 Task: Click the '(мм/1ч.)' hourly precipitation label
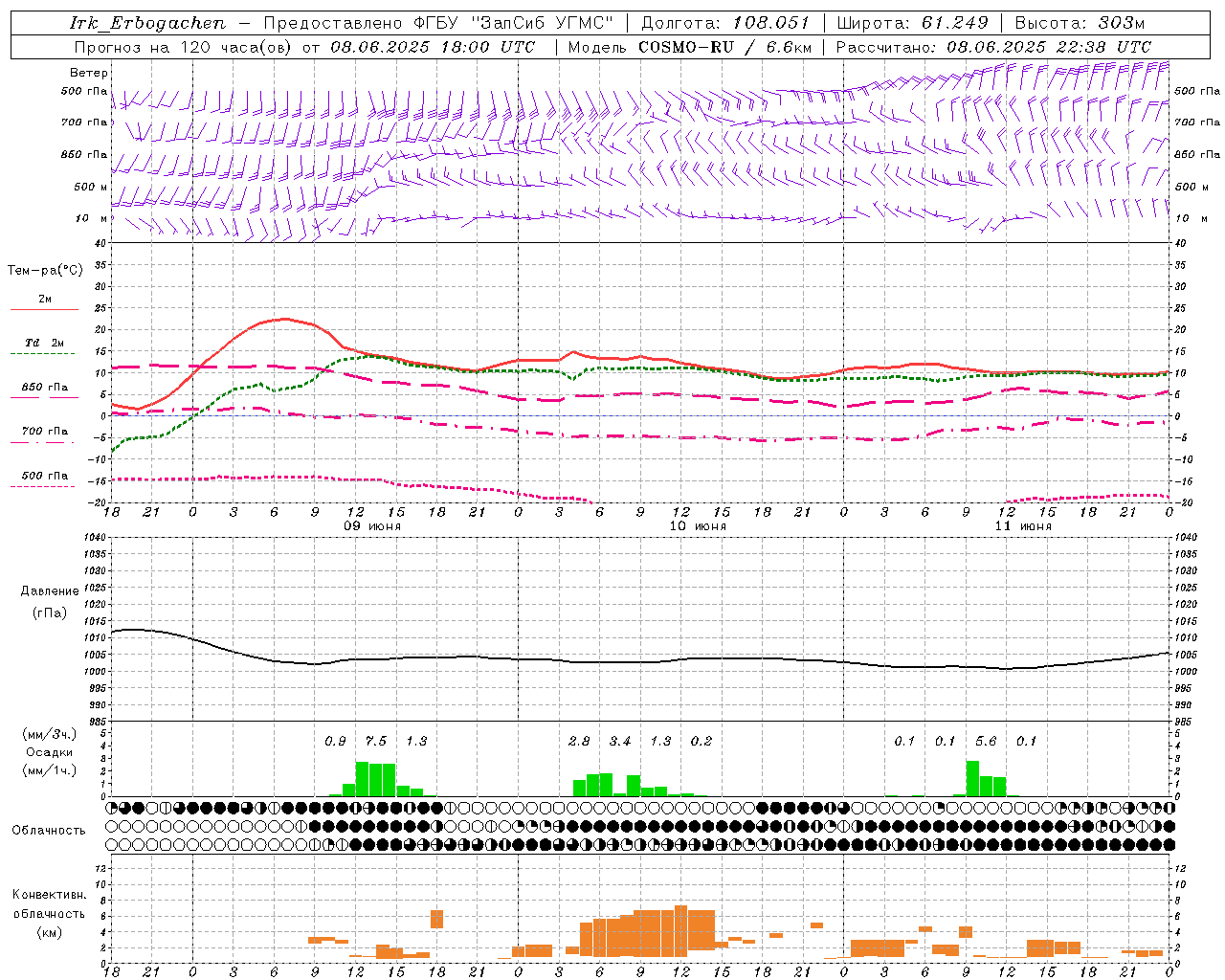pos(50,769)
